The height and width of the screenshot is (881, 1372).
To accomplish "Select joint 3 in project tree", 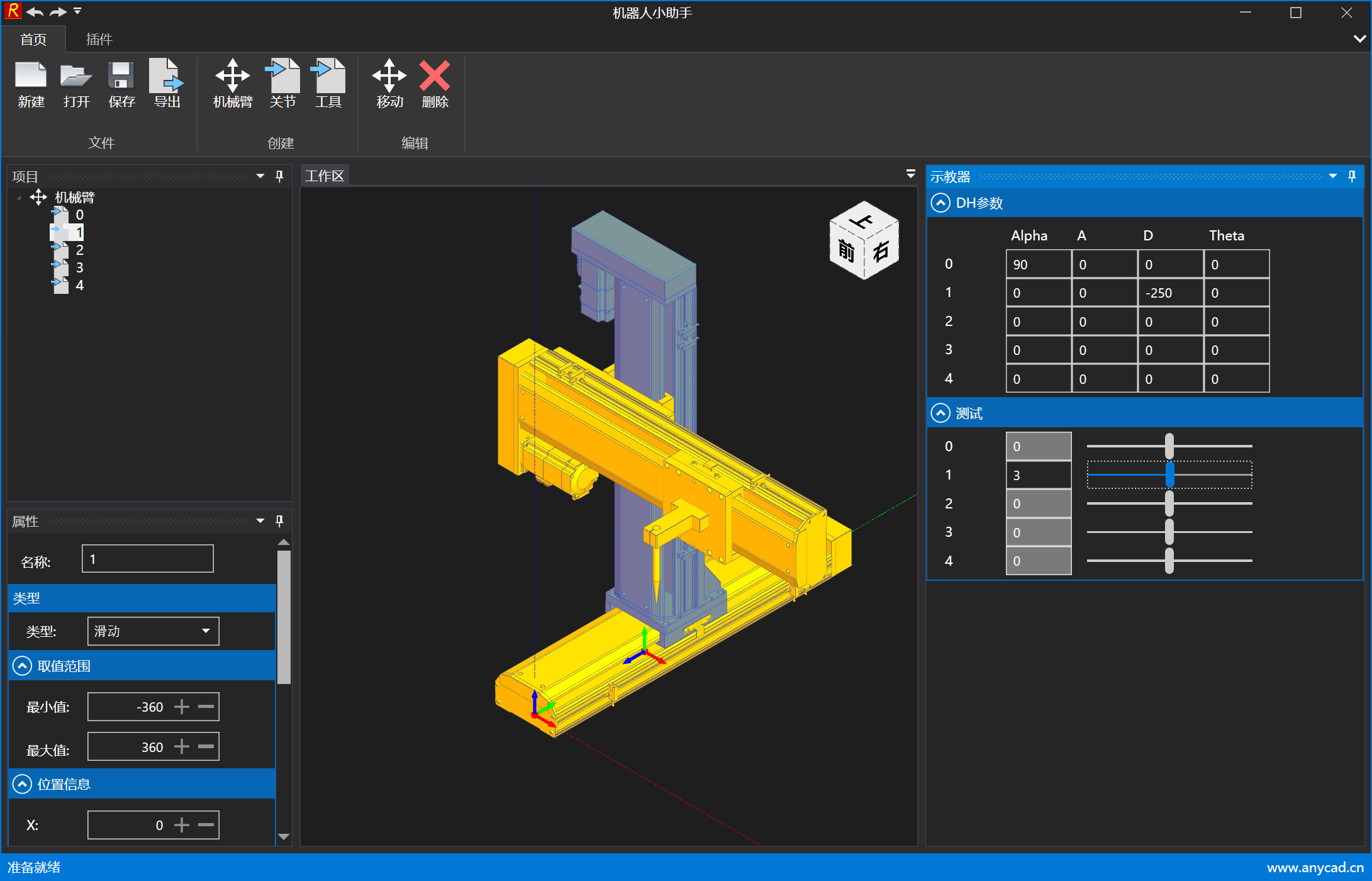I will point(79,267).
